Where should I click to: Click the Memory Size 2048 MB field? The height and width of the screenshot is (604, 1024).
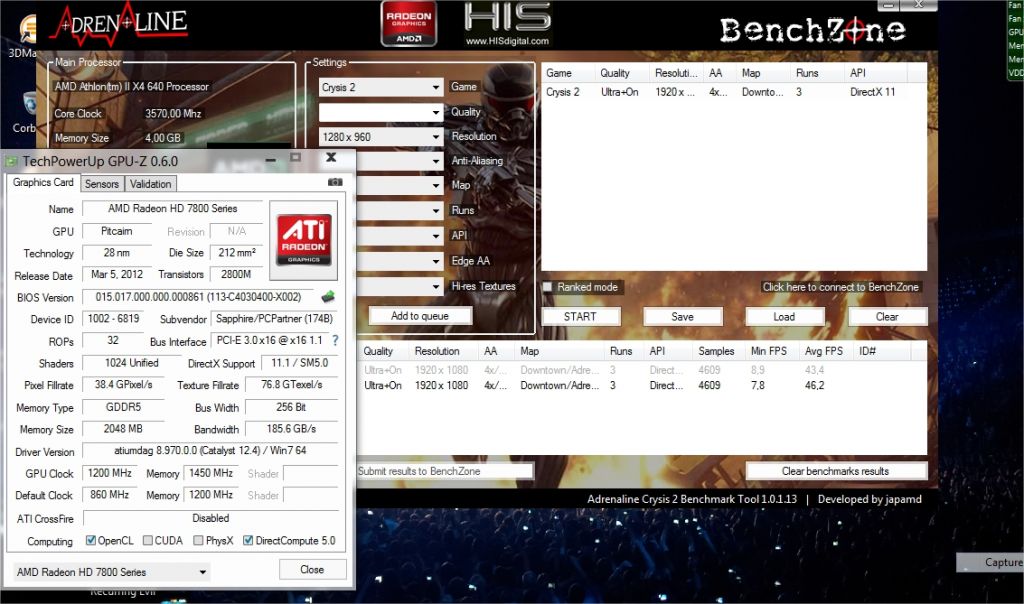point(123,429)
